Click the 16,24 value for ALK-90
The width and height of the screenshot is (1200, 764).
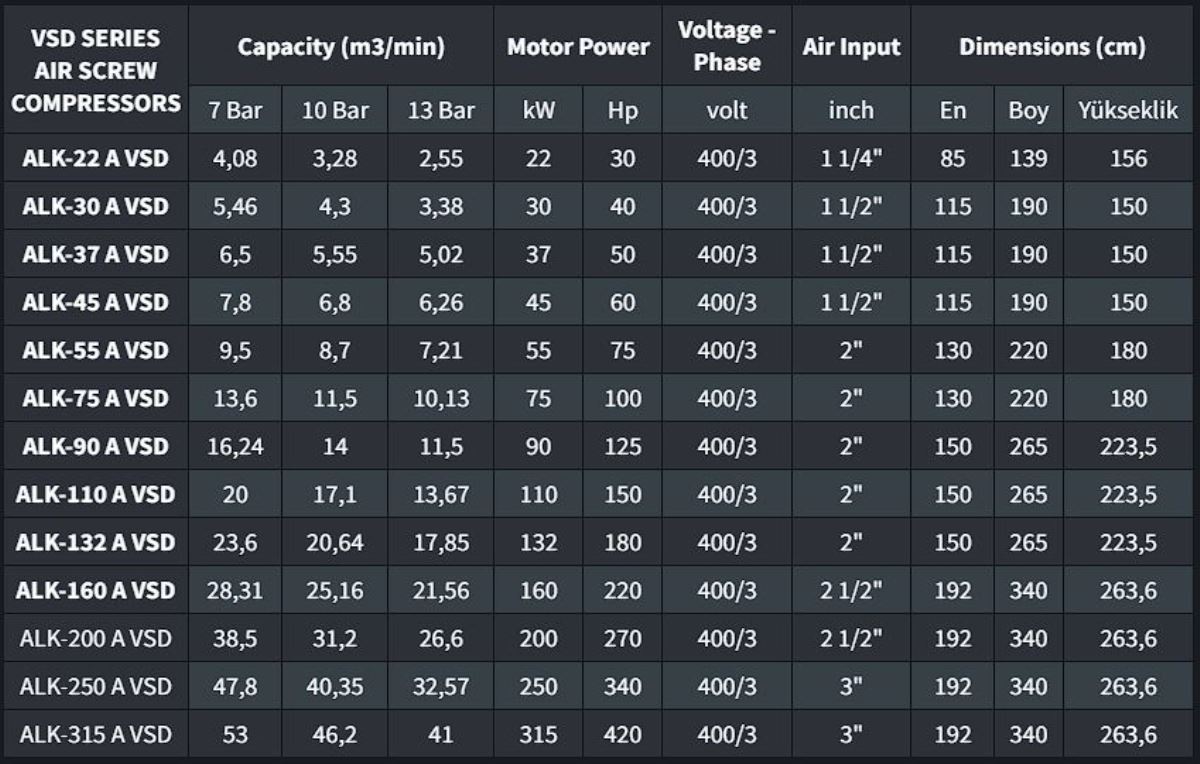pos(236,446)
